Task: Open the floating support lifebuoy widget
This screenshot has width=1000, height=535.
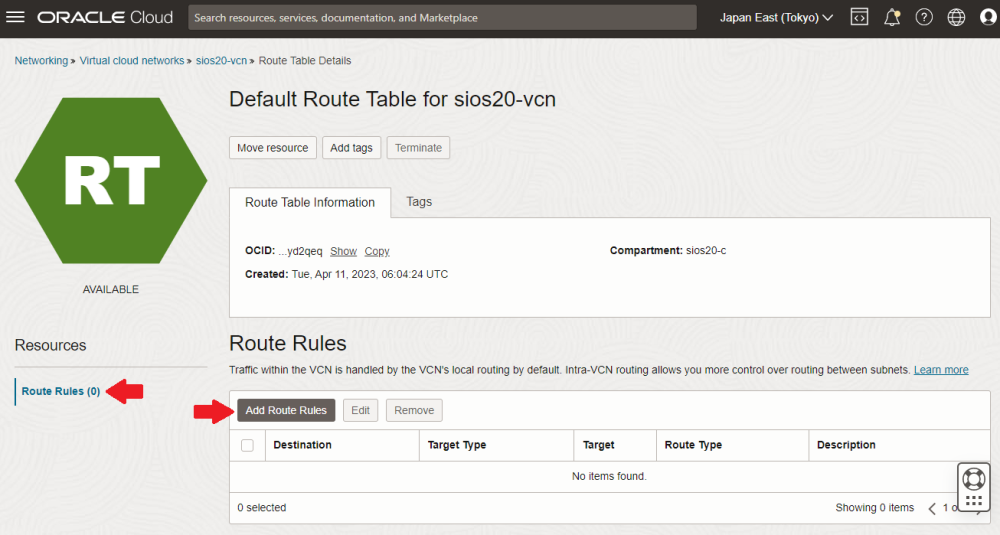Action: tap(973, 478)
